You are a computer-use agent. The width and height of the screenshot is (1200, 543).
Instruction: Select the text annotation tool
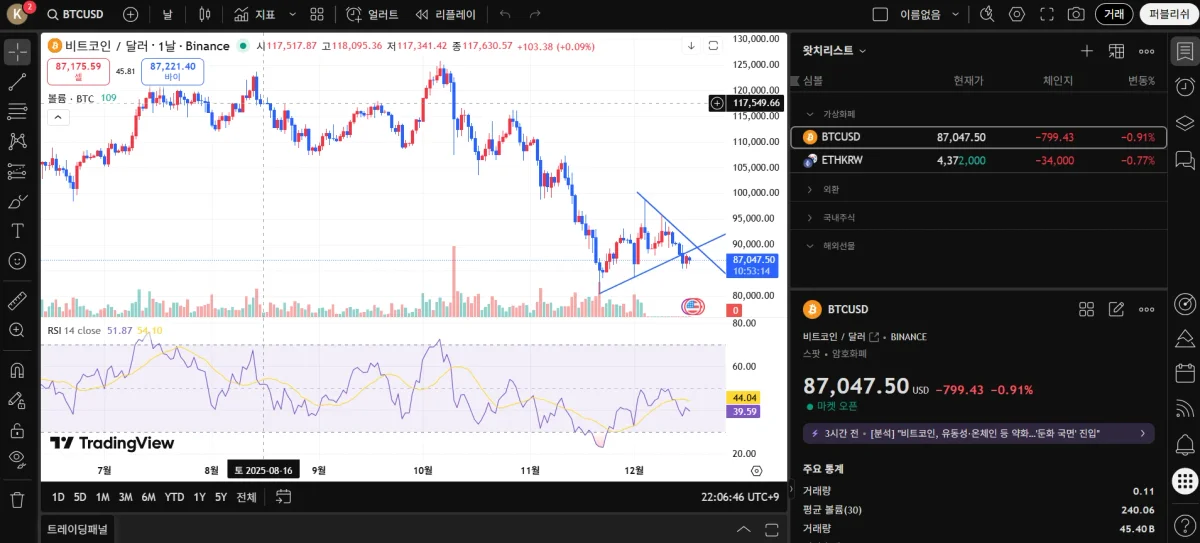click(x=17, y=230)
